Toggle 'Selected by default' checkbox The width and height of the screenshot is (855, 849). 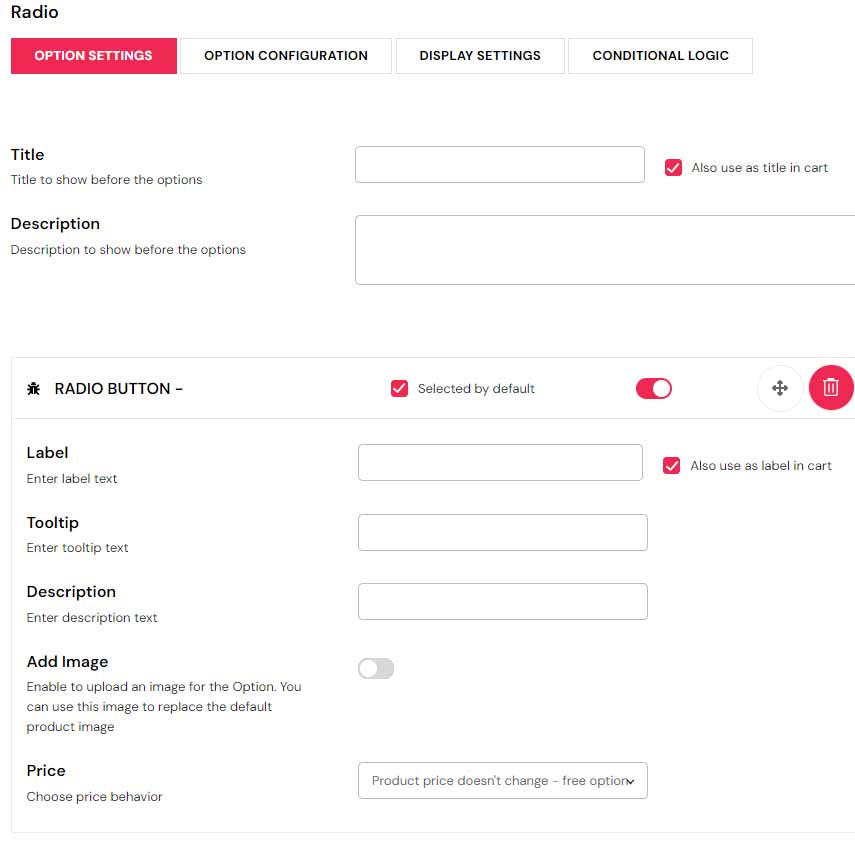pyautogui.click(x=399, y=389)
